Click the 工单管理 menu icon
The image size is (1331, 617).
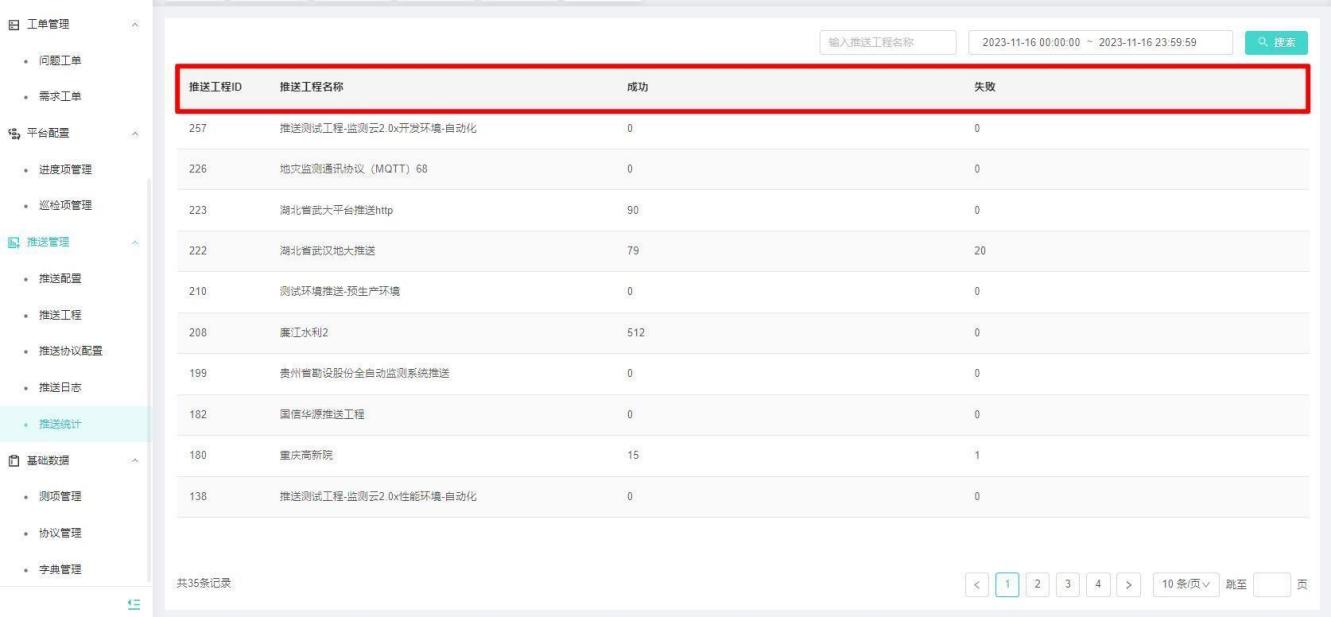(x=13, y=24)
